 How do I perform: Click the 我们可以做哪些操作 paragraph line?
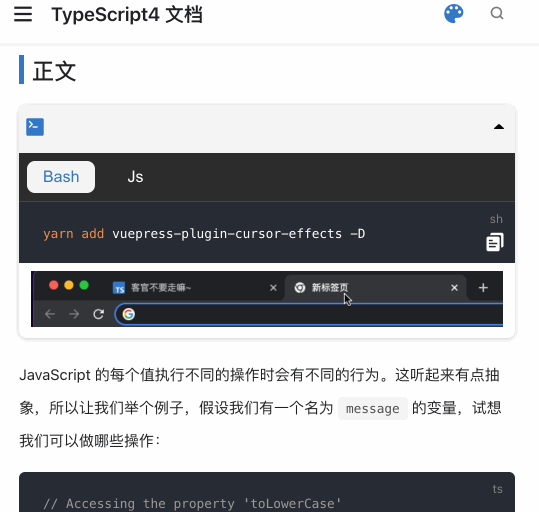(x=90, y=441)
